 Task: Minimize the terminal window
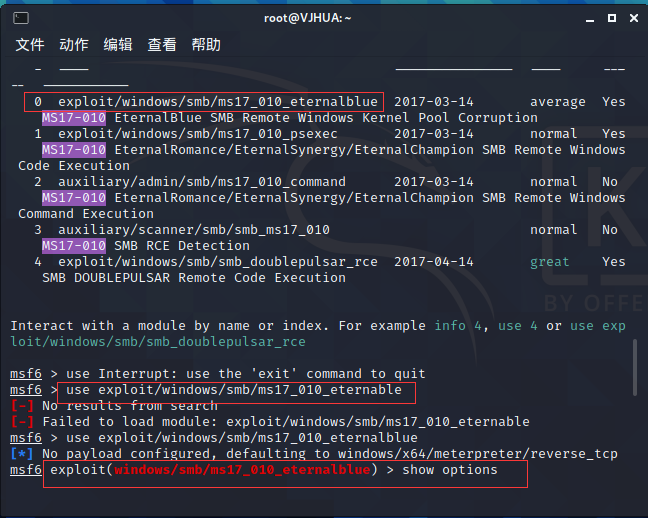click(x=590, y=19)
